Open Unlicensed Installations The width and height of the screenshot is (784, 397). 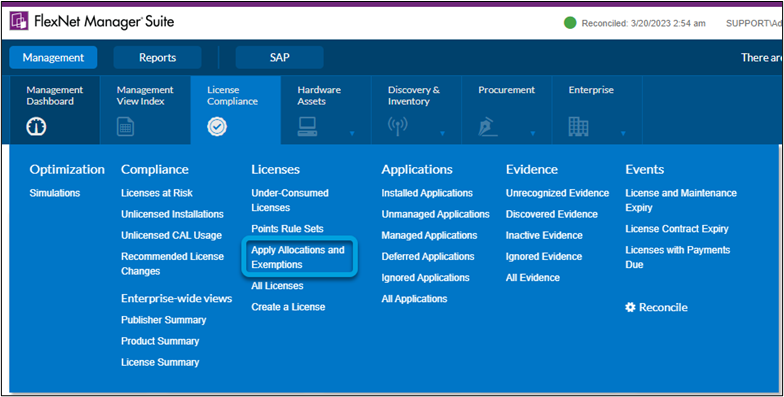point(172,214)
